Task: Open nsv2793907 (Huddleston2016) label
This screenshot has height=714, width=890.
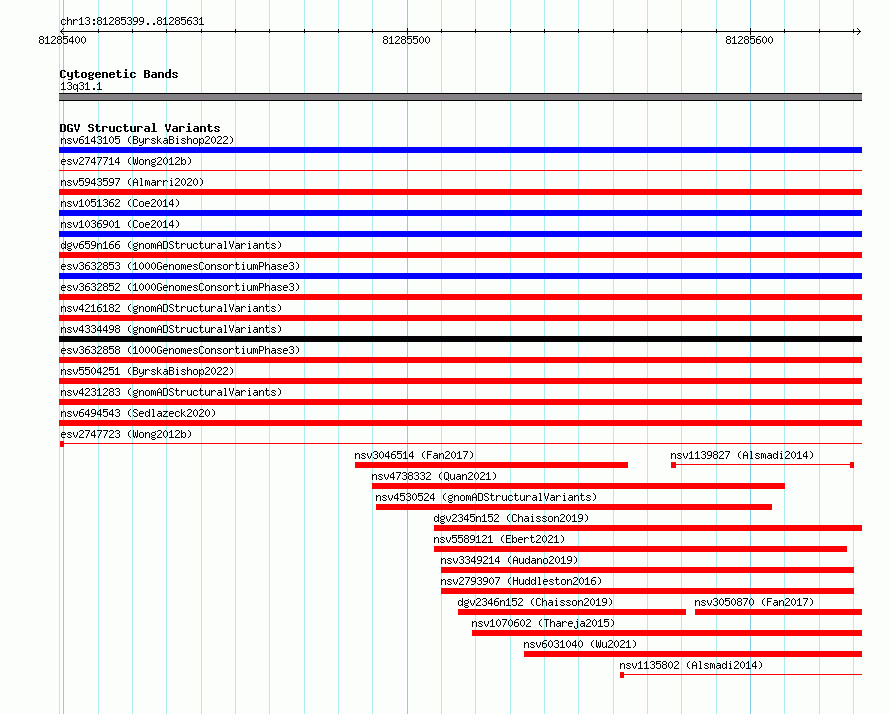Action: click(x=521, y=581)
